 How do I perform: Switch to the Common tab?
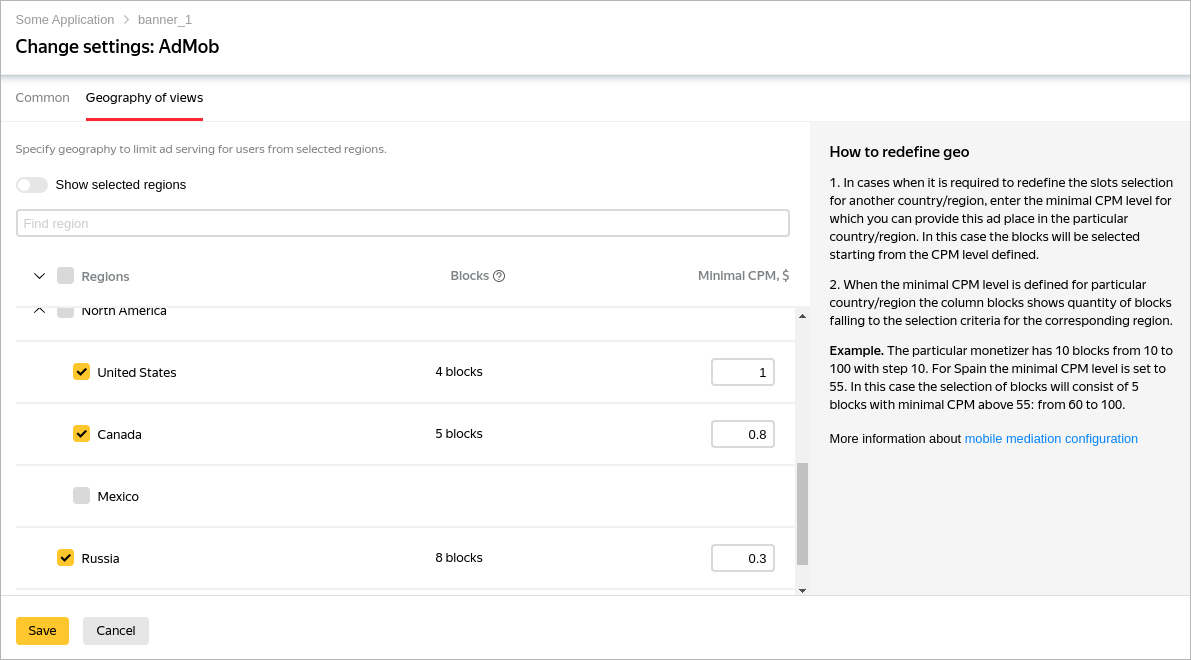coord(43,98)
